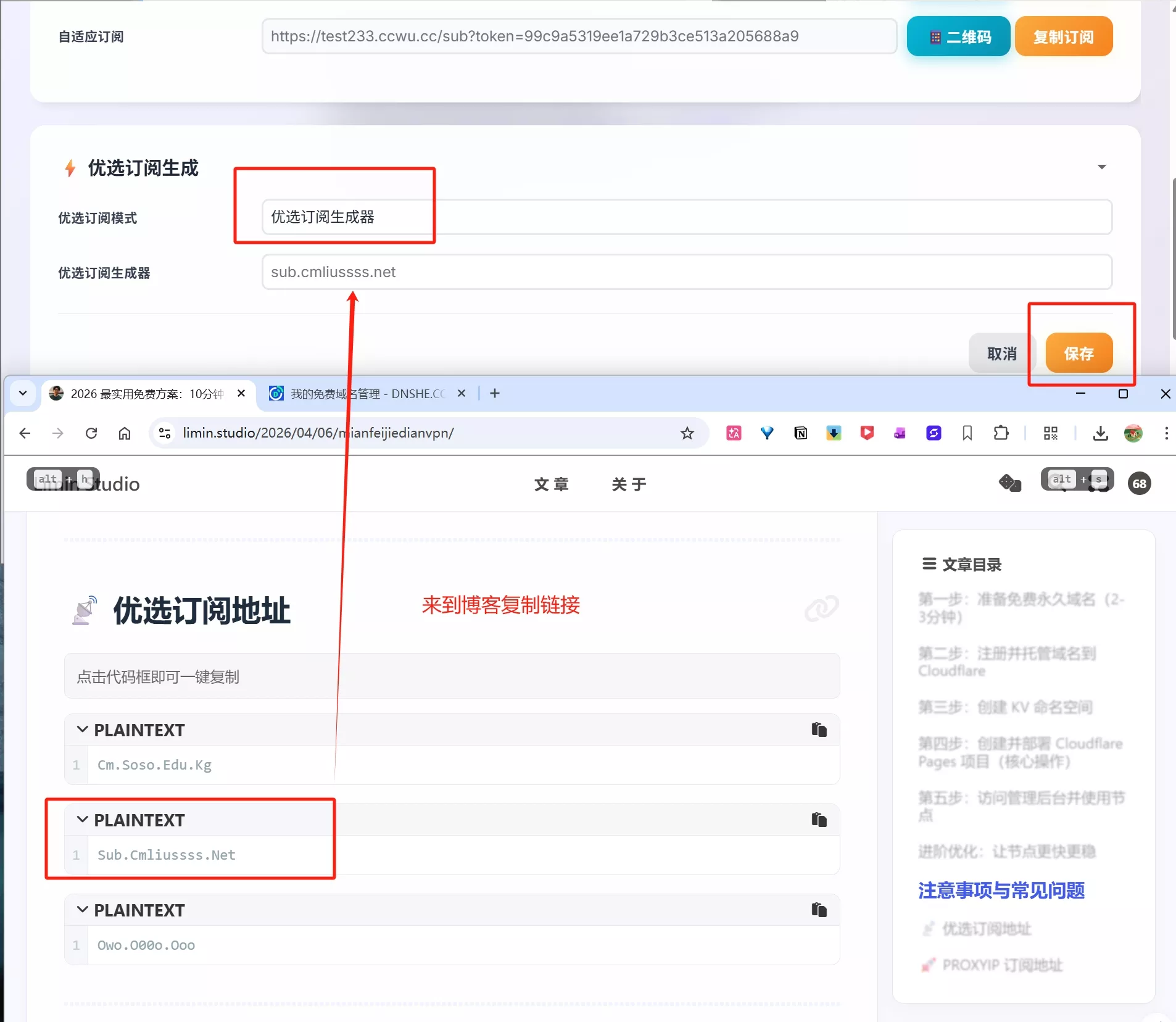Click the site info icon in address bar
This screenshot has height=1022, width=1176.
(x=165, y=433)
